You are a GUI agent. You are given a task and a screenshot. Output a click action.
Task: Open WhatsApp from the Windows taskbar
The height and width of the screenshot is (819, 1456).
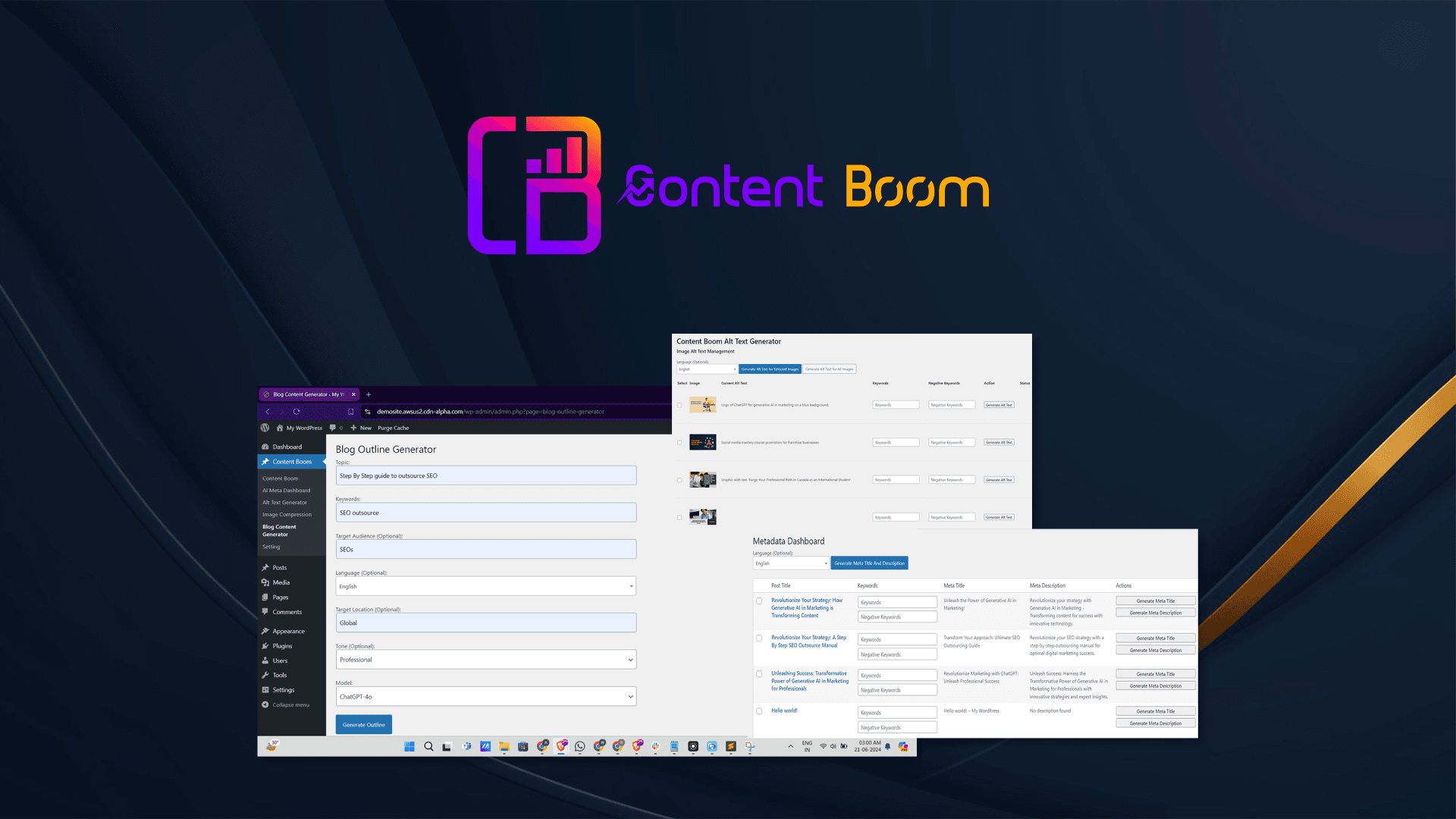click(580, 747)
